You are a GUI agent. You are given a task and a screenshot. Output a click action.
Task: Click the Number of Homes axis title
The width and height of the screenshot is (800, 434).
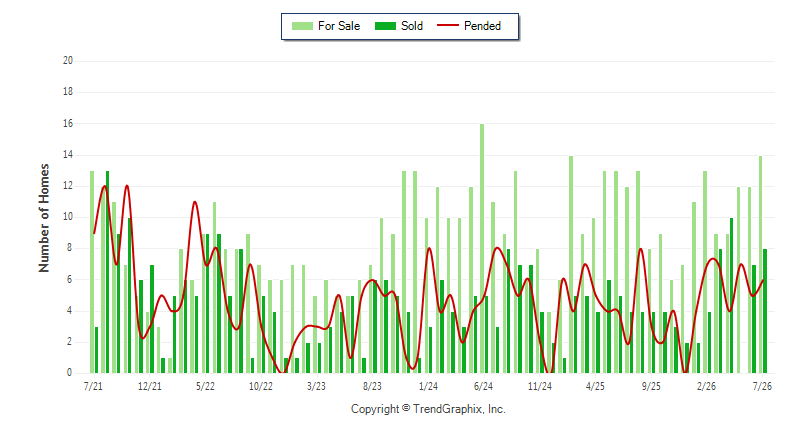[x=44, y=218]
